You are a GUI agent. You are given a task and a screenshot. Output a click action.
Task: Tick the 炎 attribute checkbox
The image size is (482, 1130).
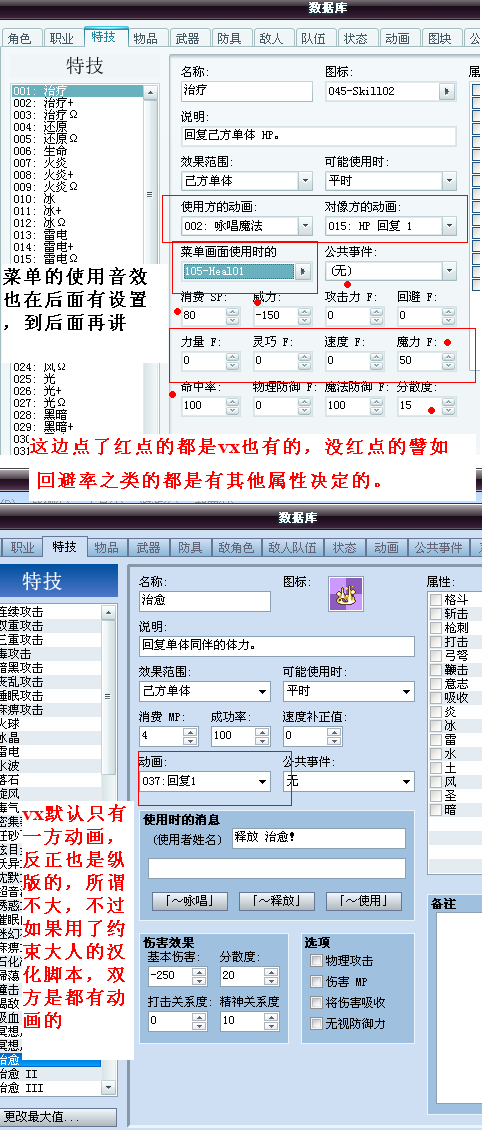pos(435,712)
